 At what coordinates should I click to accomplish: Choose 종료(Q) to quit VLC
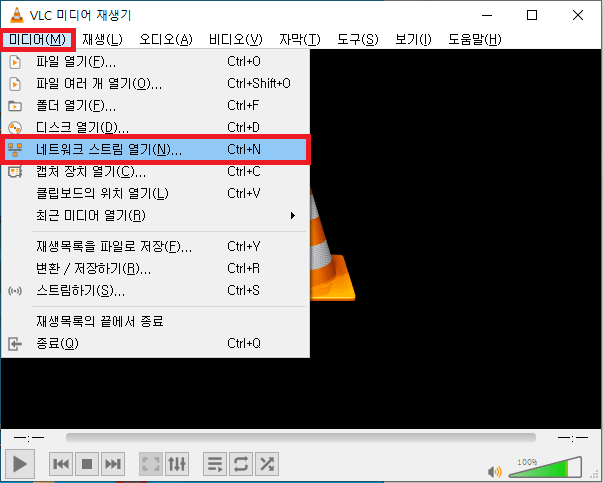[155, 343]
